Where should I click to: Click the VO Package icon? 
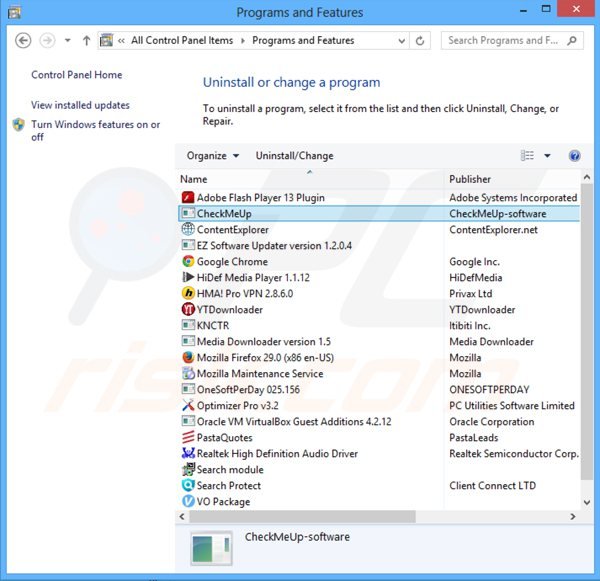[188, 501]
